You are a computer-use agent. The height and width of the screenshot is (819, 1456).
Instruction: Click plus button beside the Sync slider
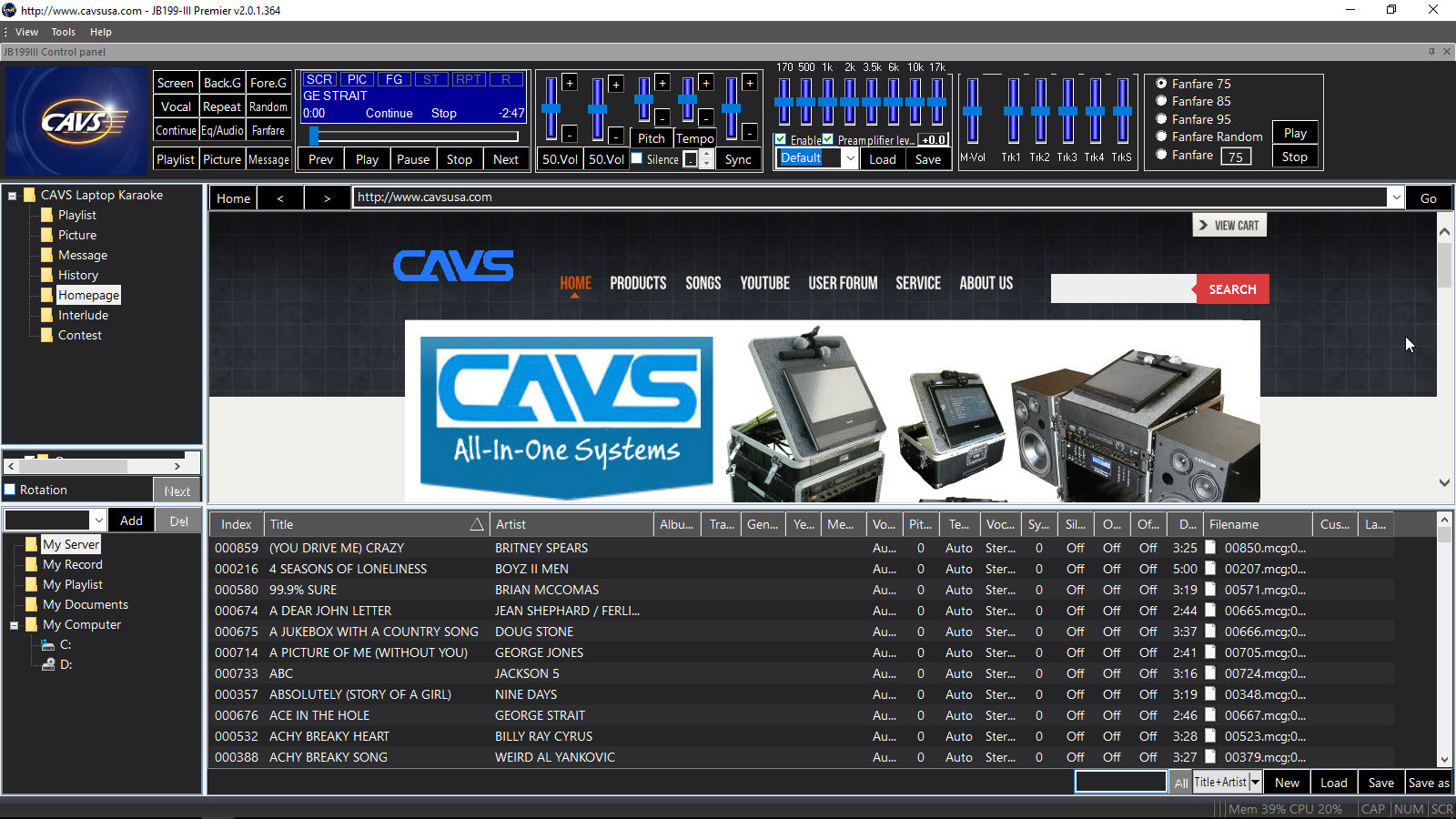tap(750, 83)
